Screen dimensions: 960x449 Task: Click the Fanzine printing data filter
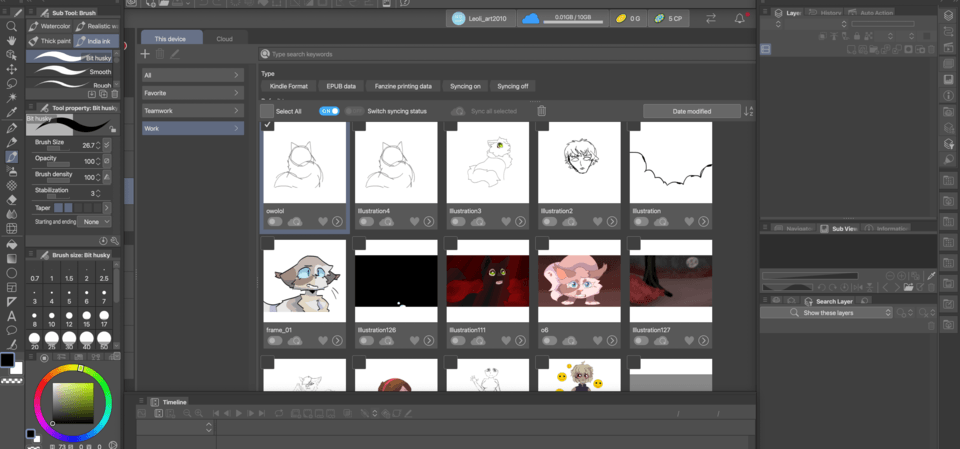click(403, 86)
